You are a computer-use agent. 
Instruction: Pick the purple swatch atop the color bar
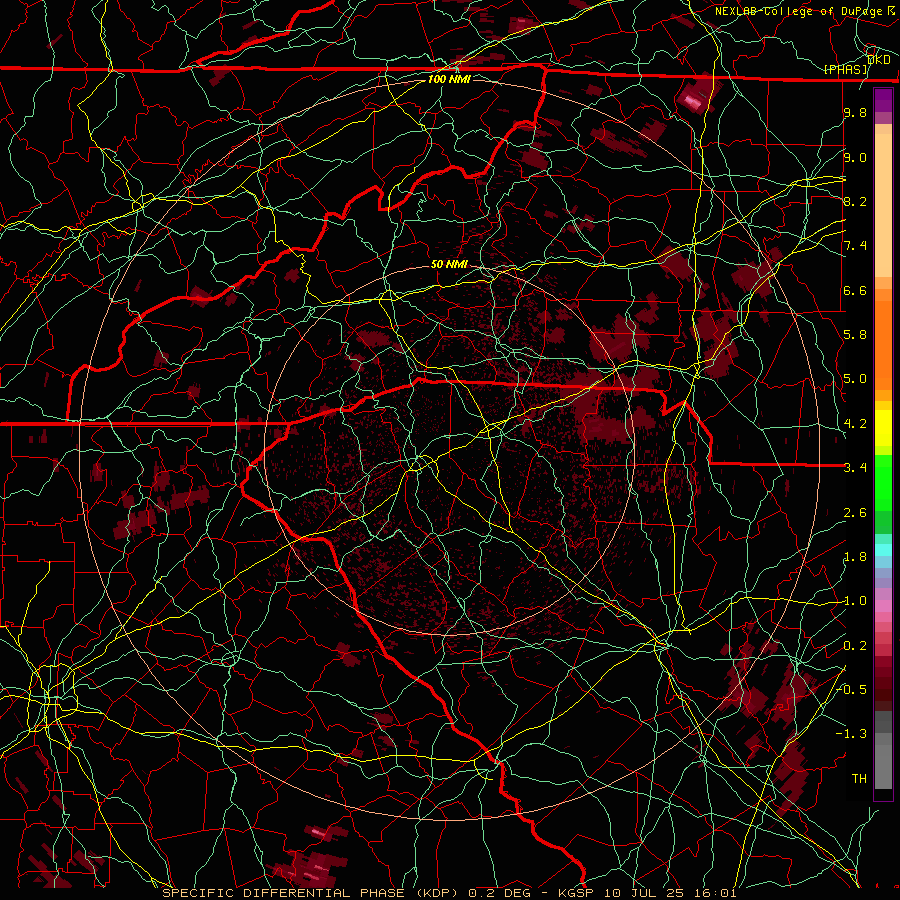[883, 100]
